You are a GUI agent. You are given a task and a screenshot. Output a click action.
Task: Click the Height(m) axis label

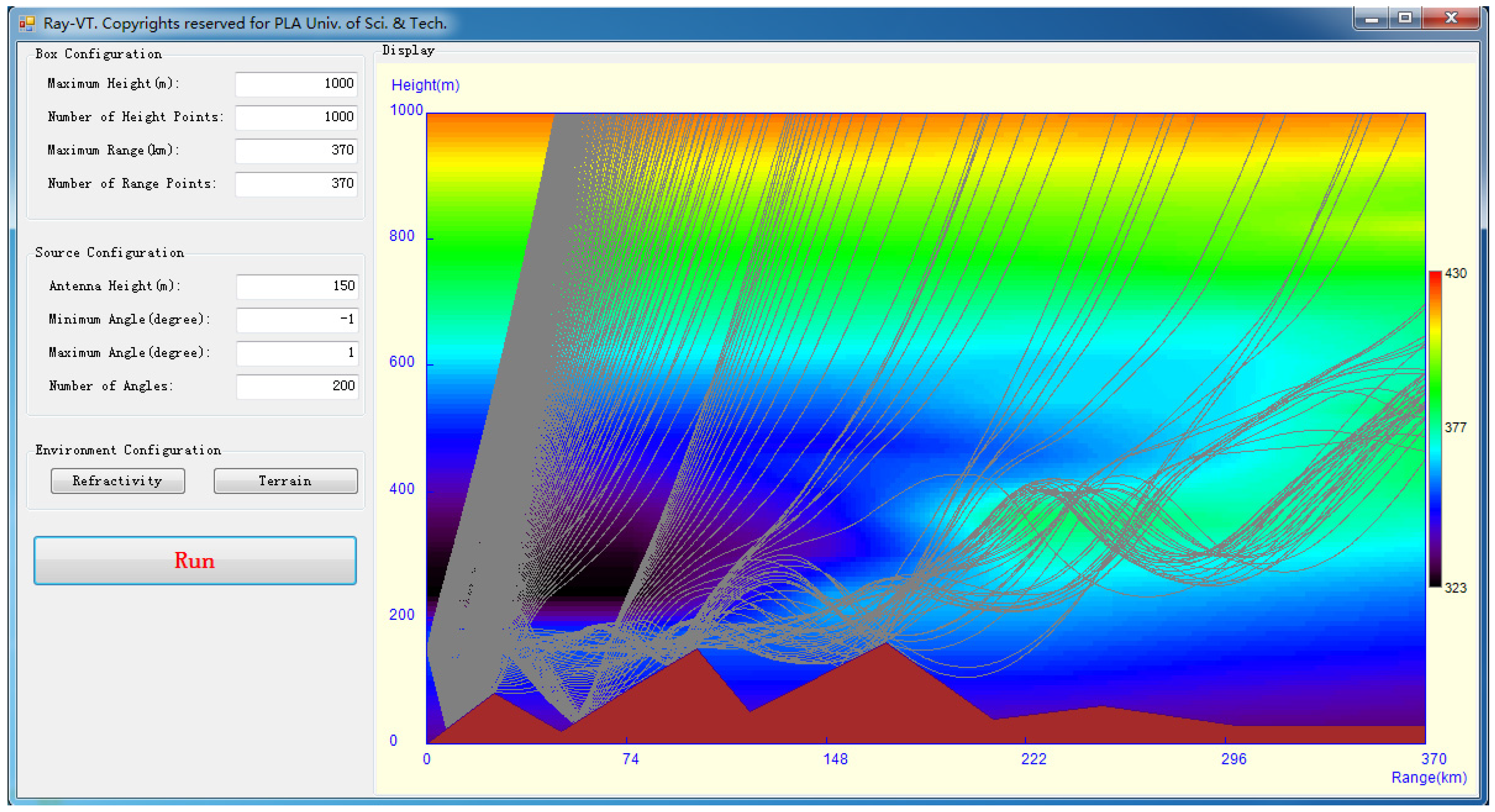(425, 85)
